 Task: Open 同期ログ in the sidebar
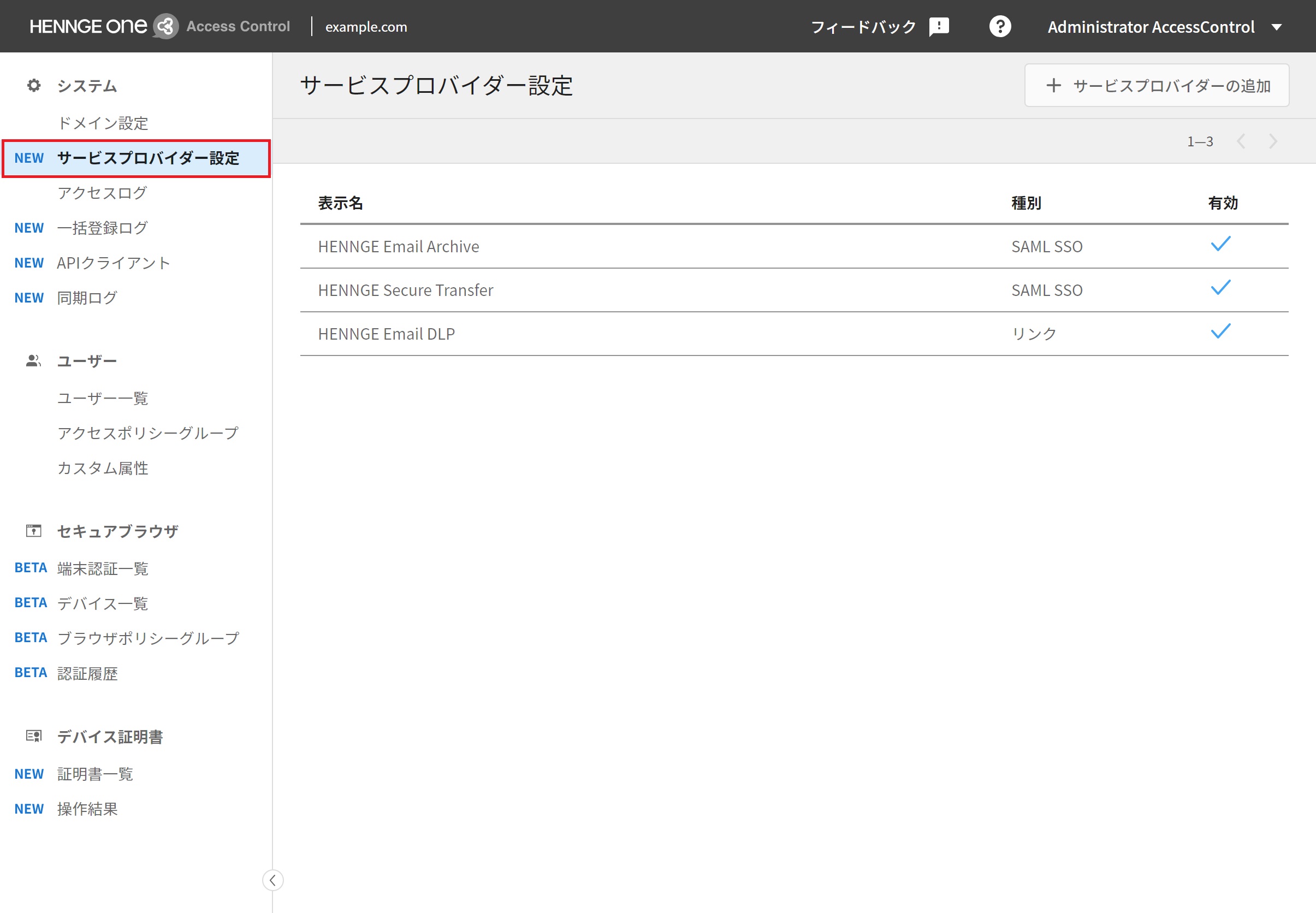(x=87, y=298)
